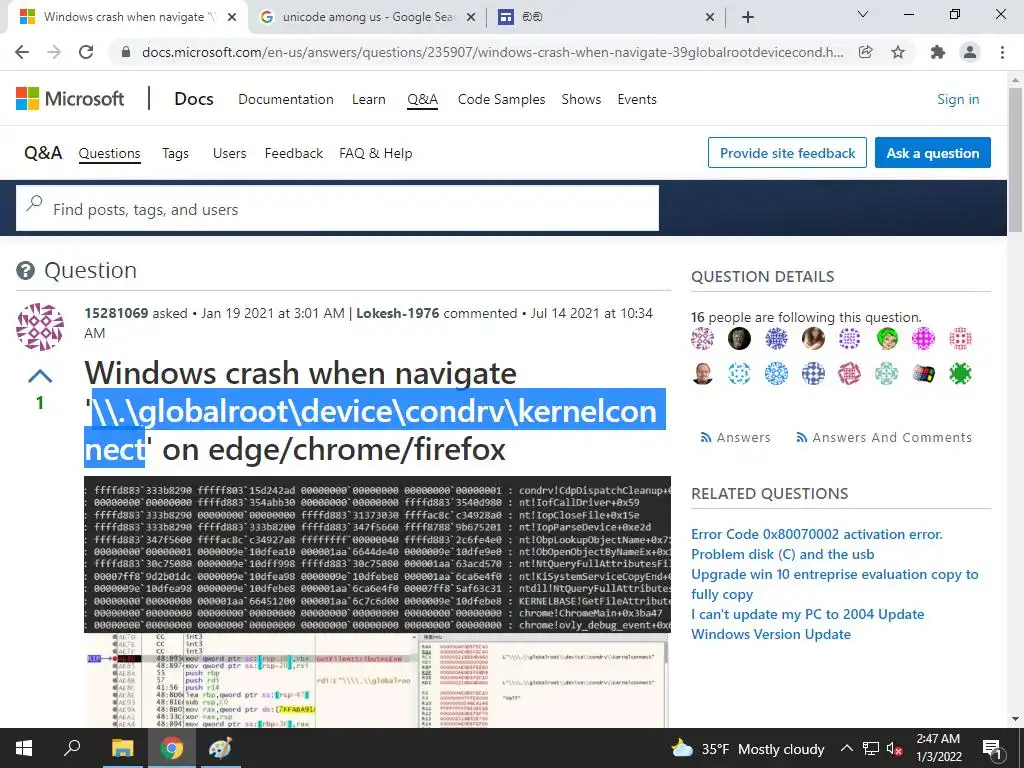Screen dimensions: 1024x768
Task: Open the 15281069 user profile link
Action: pos(116,313)
